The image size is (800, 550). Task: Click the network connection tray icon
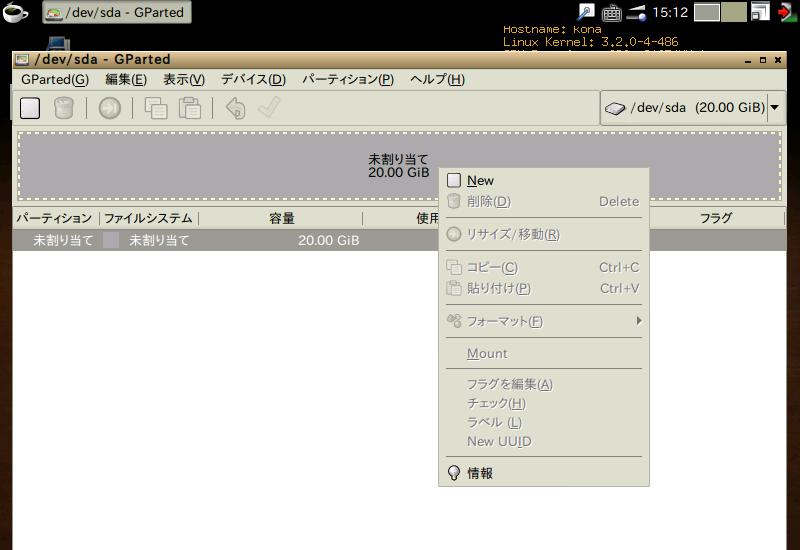pyautogui.click(x=636, y=12)
